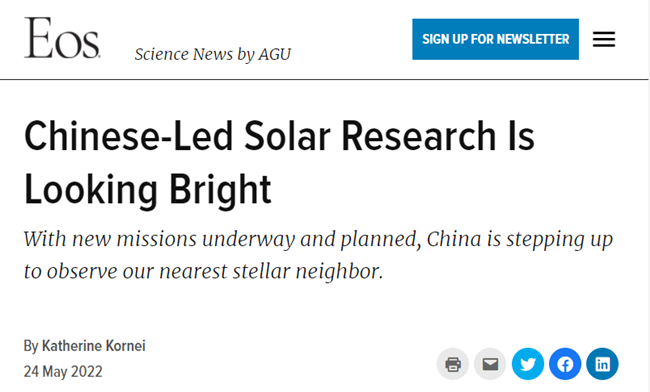Select the words Looking Bright in the headline
The width and height of the screenshot is (650, 392).
click(148, 190)
